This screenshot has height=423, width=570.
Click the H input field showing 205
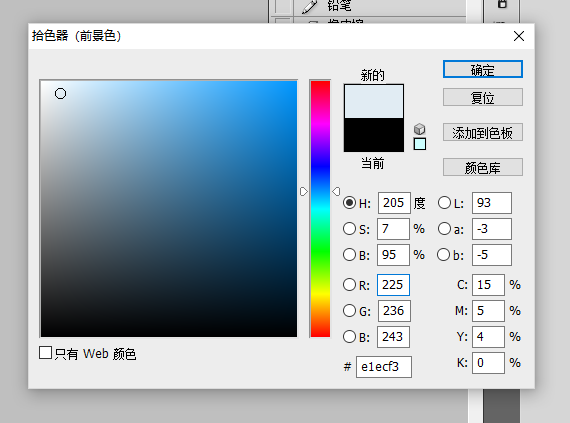(394, 203)
